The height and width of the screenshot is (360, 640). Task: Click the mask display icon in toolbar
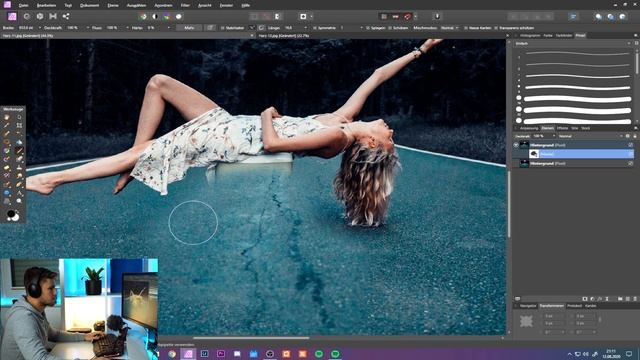coord(278,17)
